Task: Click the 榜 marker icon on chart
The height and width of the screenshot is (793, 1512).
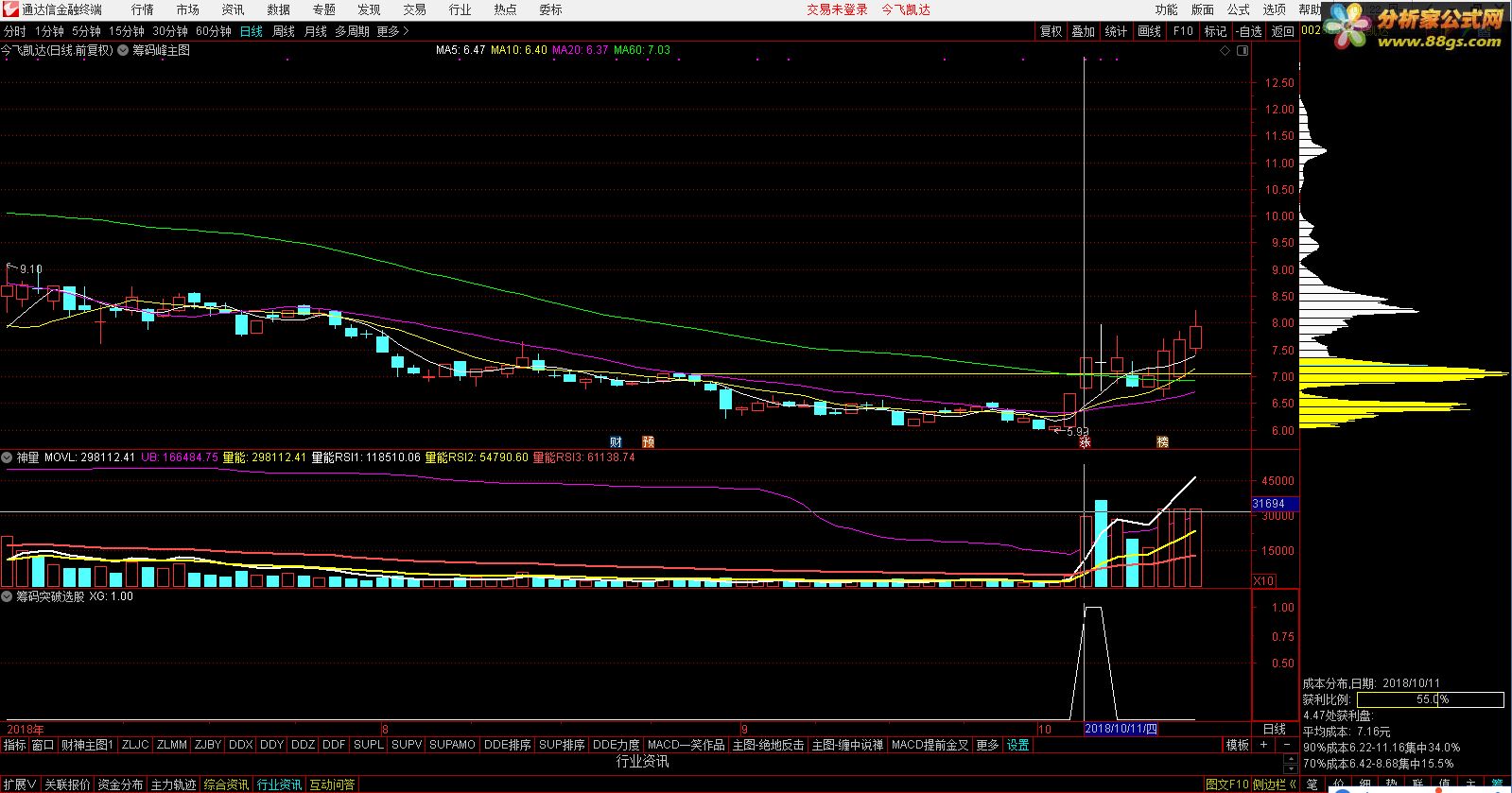Action: coord(1162,441)
